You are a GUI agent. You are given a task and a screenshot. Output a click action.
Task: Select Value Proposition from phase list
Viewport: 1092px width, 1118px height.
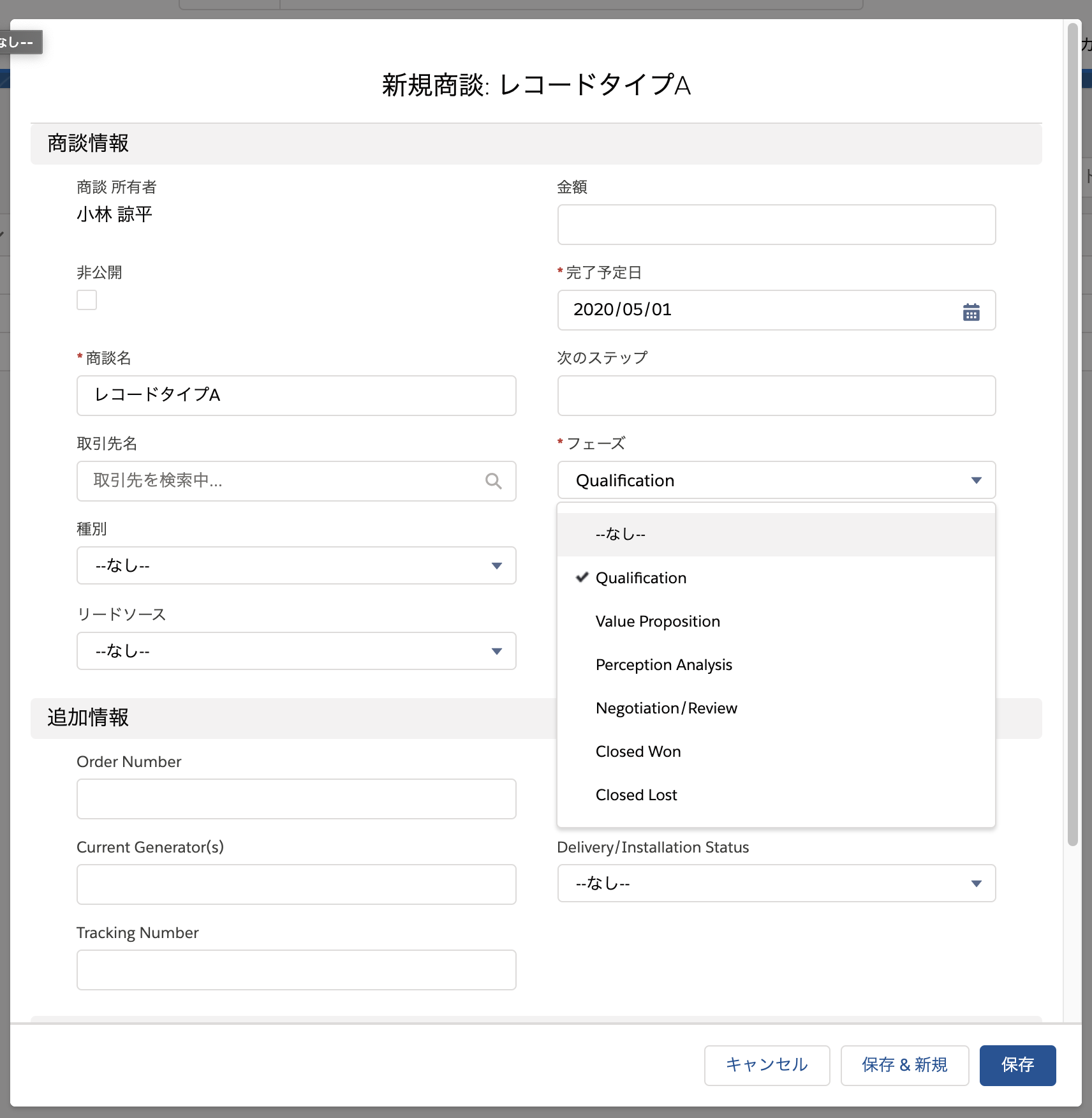658,621
